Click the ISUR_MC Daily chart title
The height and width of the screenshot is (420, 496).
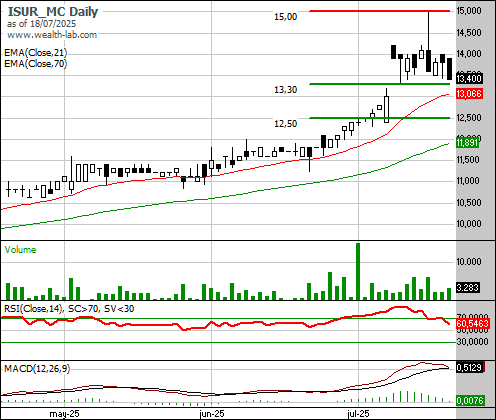click(x=53, y=12)
